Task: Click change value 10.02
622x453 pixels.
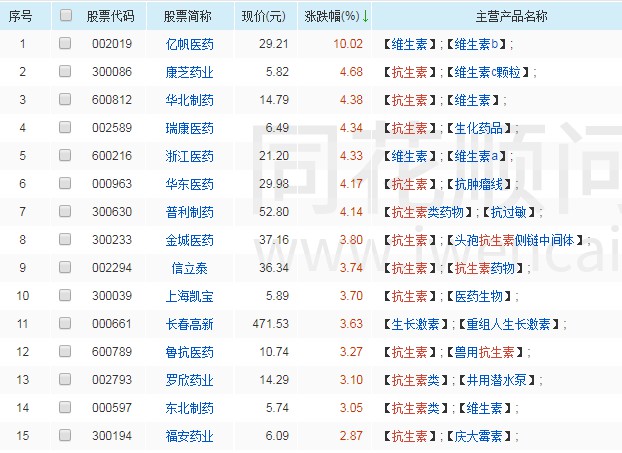Action: tap(348, 43)
